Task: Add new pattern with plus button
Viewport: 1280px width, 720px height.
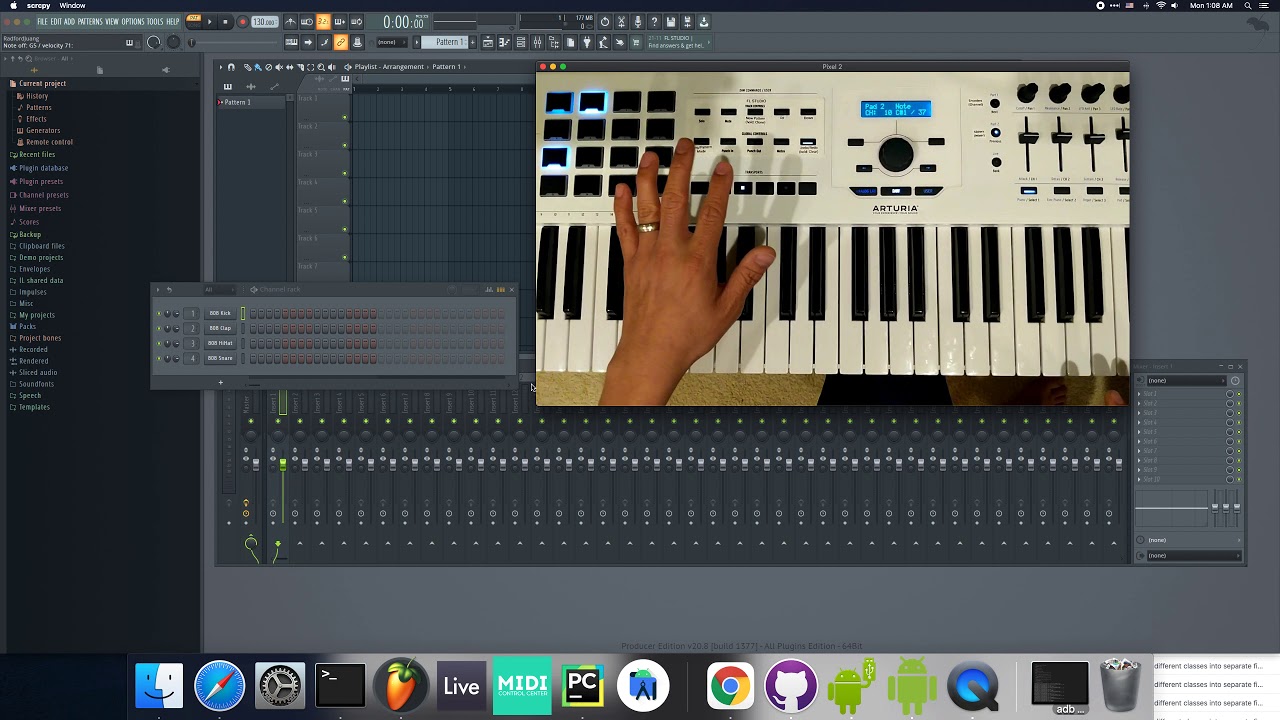Action: coord(473,42)
